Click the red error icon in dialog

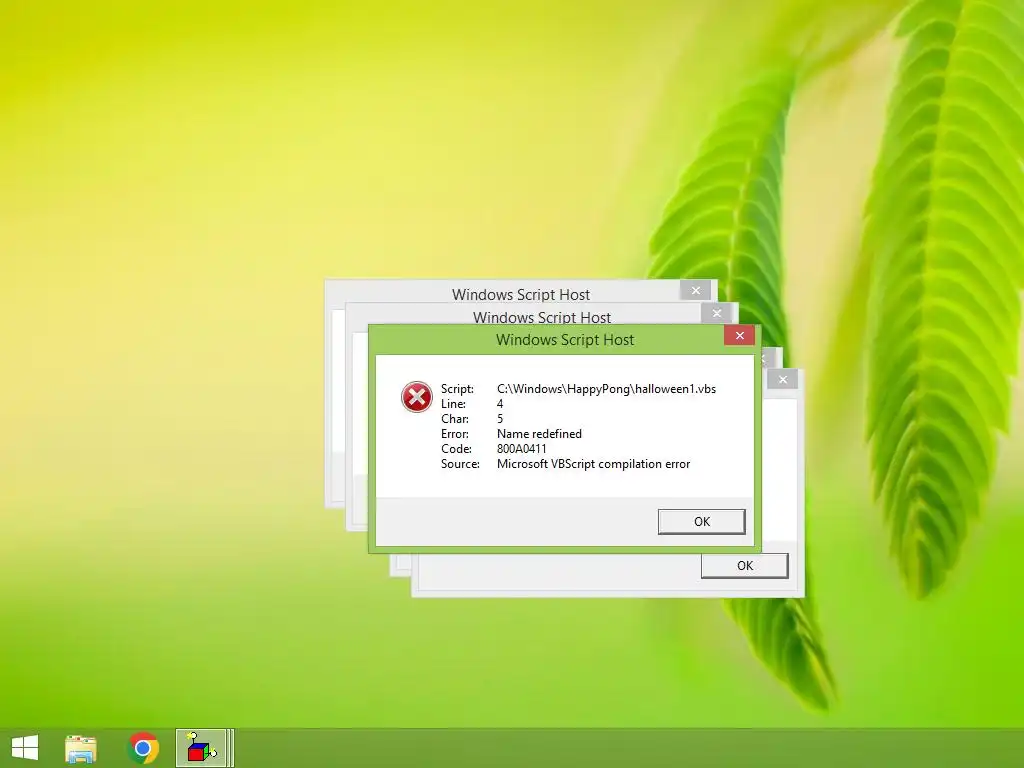417,397
